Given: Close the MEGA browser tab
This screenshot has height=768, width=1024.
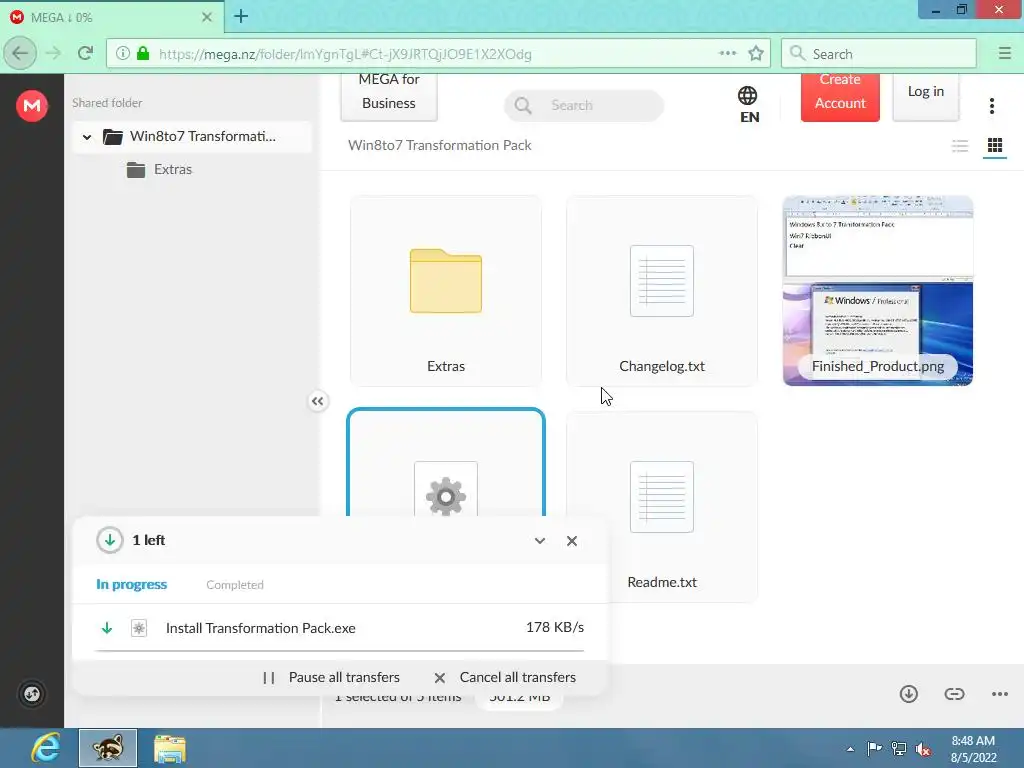Looking at the screenshot, I should (206, 17).
